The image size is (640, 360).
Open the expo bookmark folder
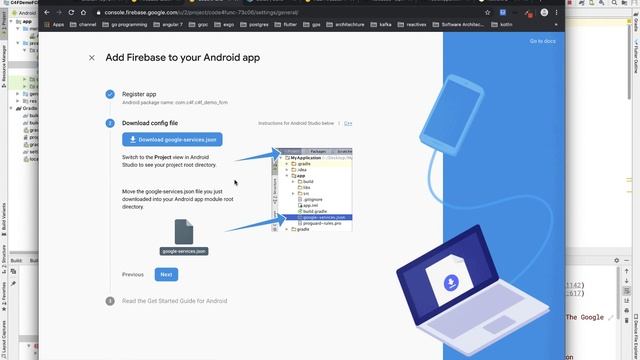(224, 24)
